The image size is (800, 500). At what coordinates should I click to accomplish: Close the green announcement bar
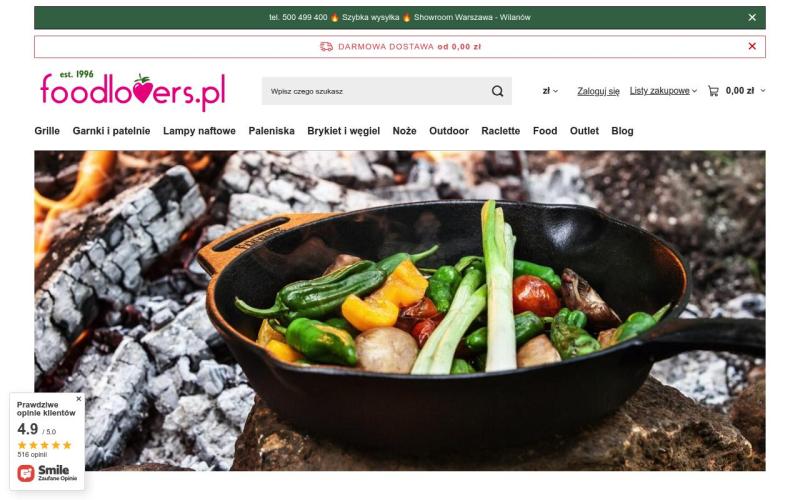tap(752, 17)
